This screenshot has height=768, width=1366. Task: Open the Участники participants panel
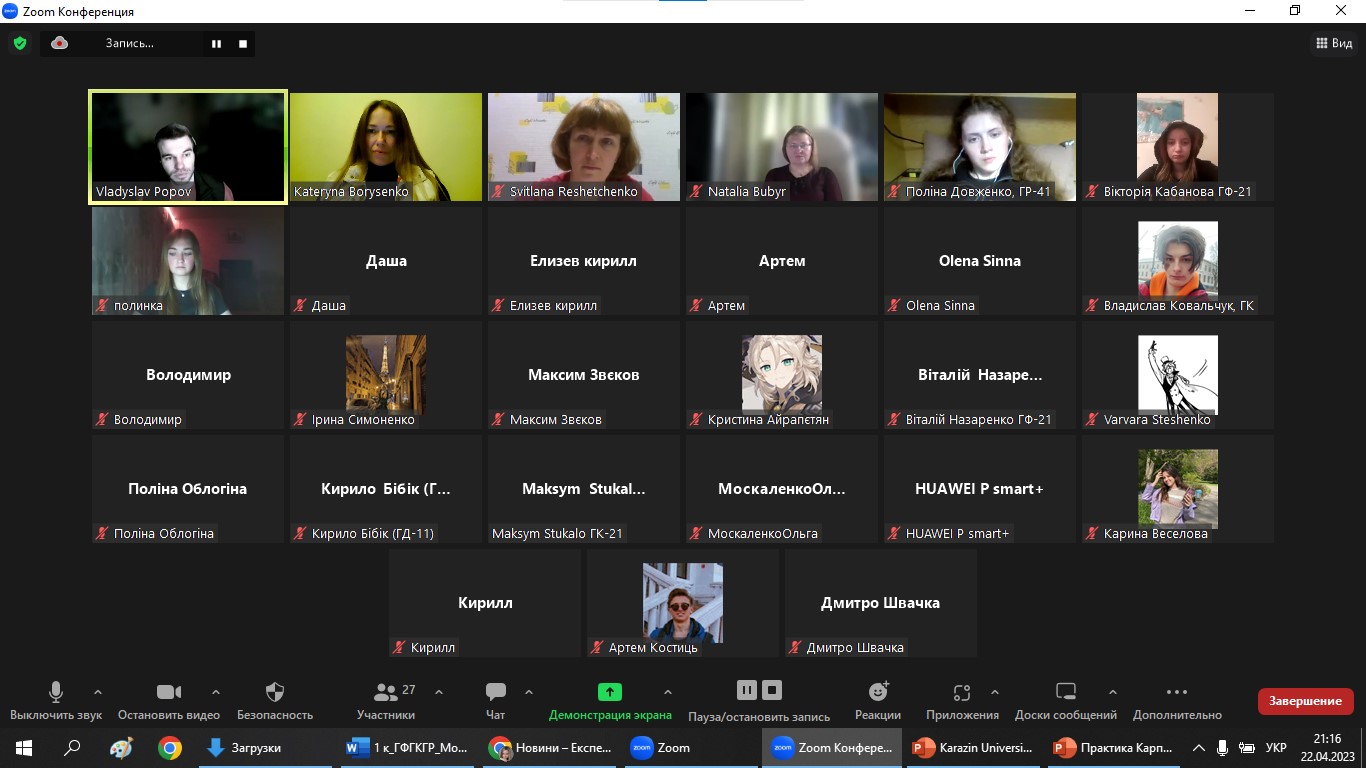click(386, 692)
